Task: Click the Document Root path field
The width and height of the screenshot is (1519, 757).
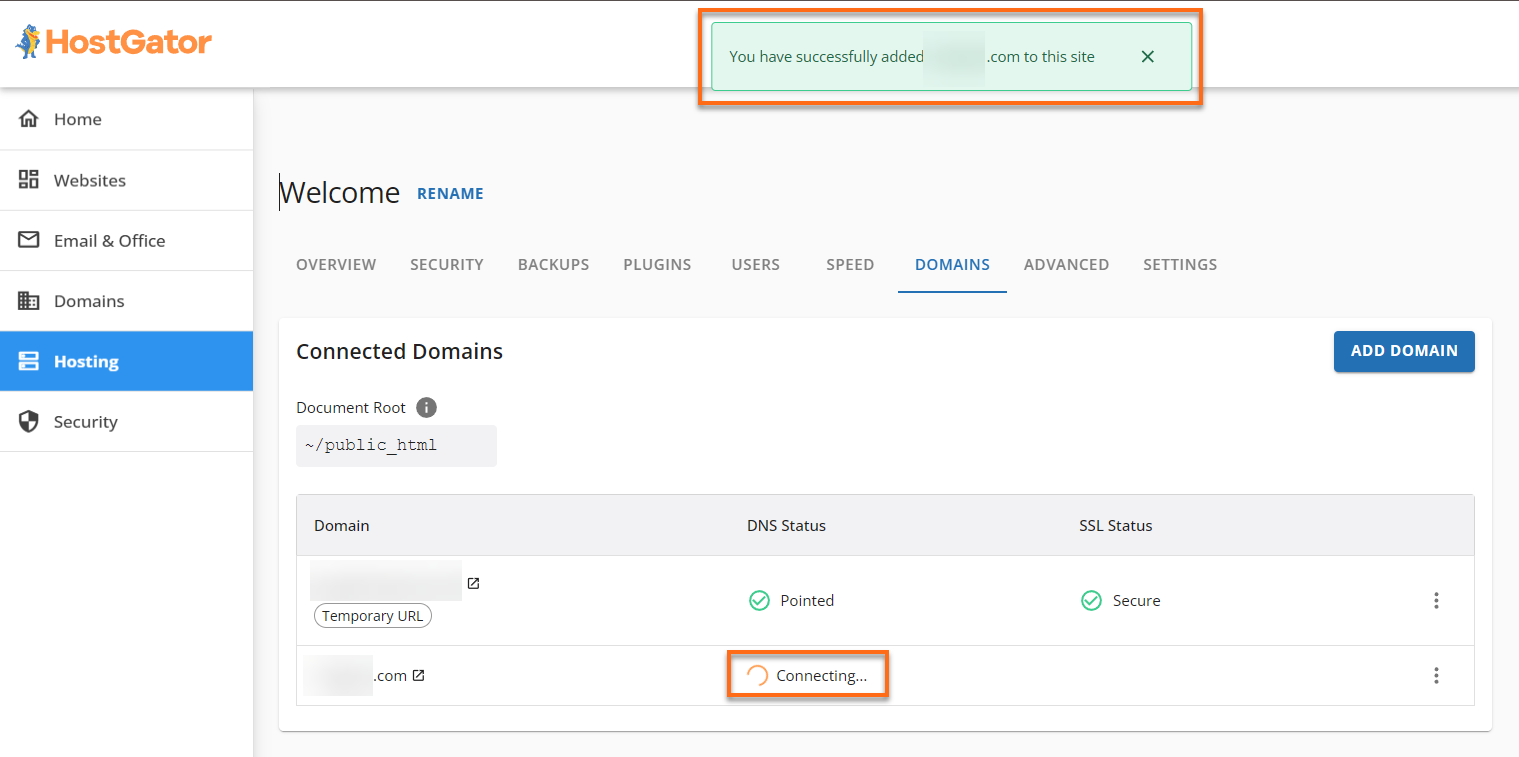Action: [396, 445]
